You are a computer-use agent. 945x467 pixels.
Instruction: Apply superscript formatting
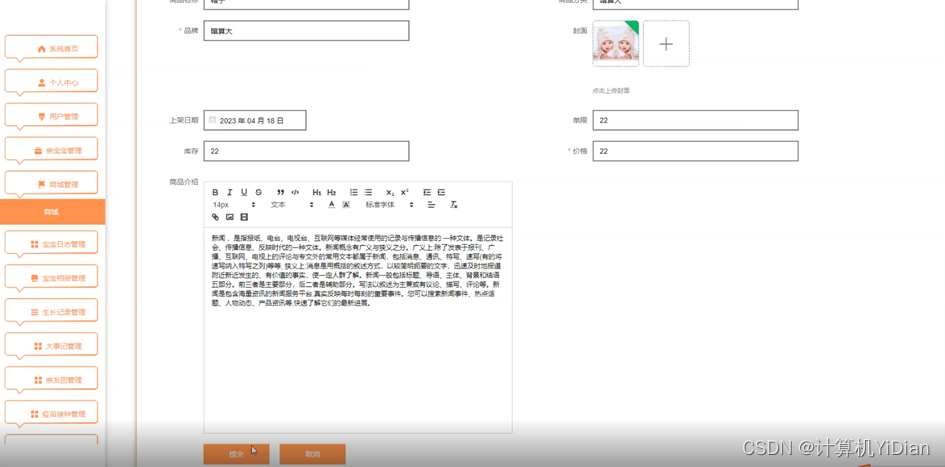coord(405,192)
